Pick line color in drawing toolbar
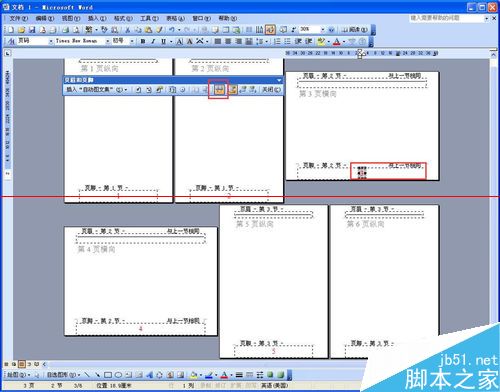500x392 pixels. [x=209, y=375]
